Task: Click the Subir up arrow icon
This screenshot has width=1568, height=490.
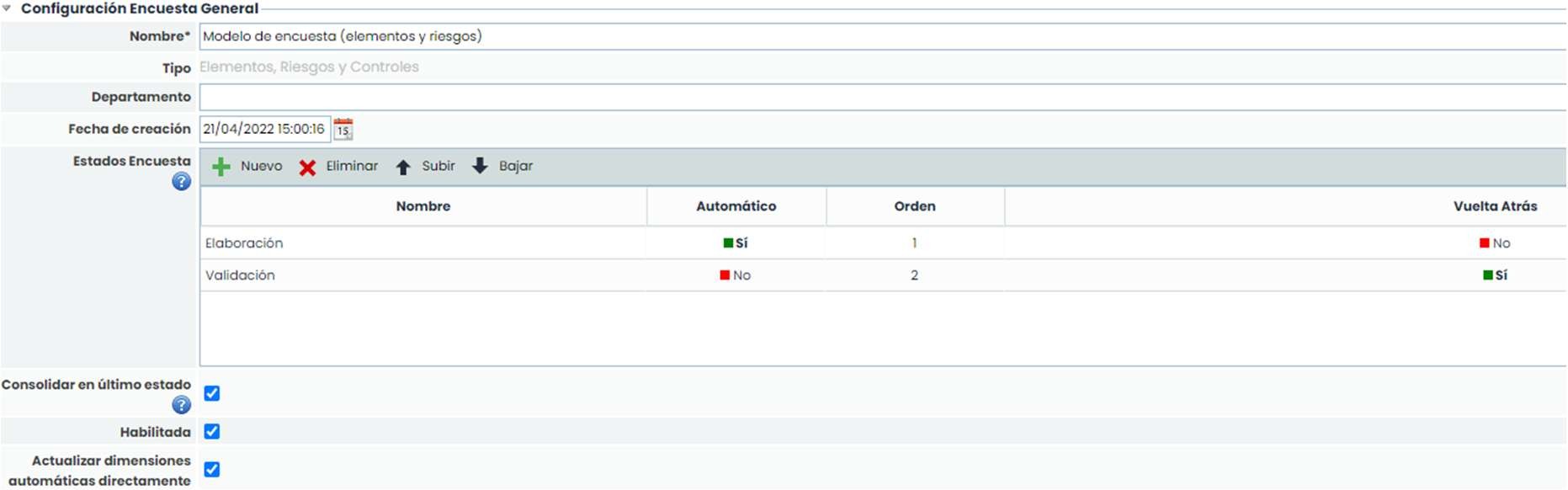Action: coord(403,167)
